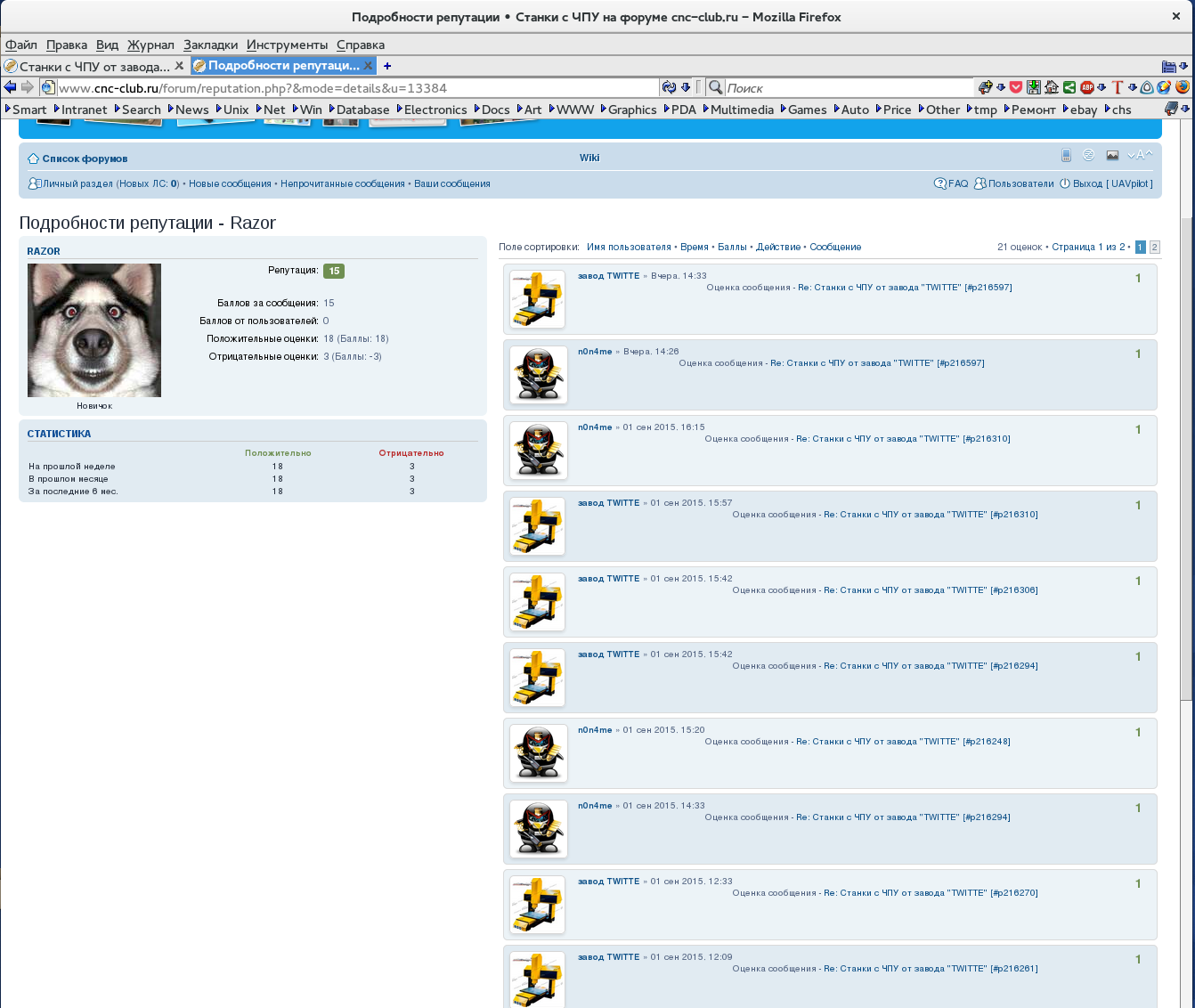Viewport: 1195px width, 1008px height.
Task: Click the Firefox logo icon in toolbar
Action: point(1182,87)
